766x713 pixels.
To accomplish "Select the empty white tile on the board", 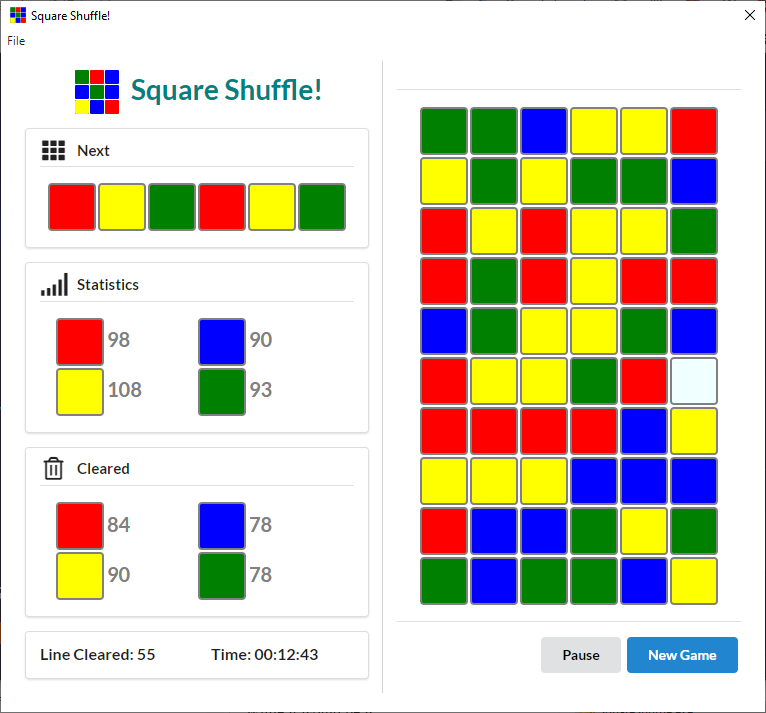I will point(694,381).
